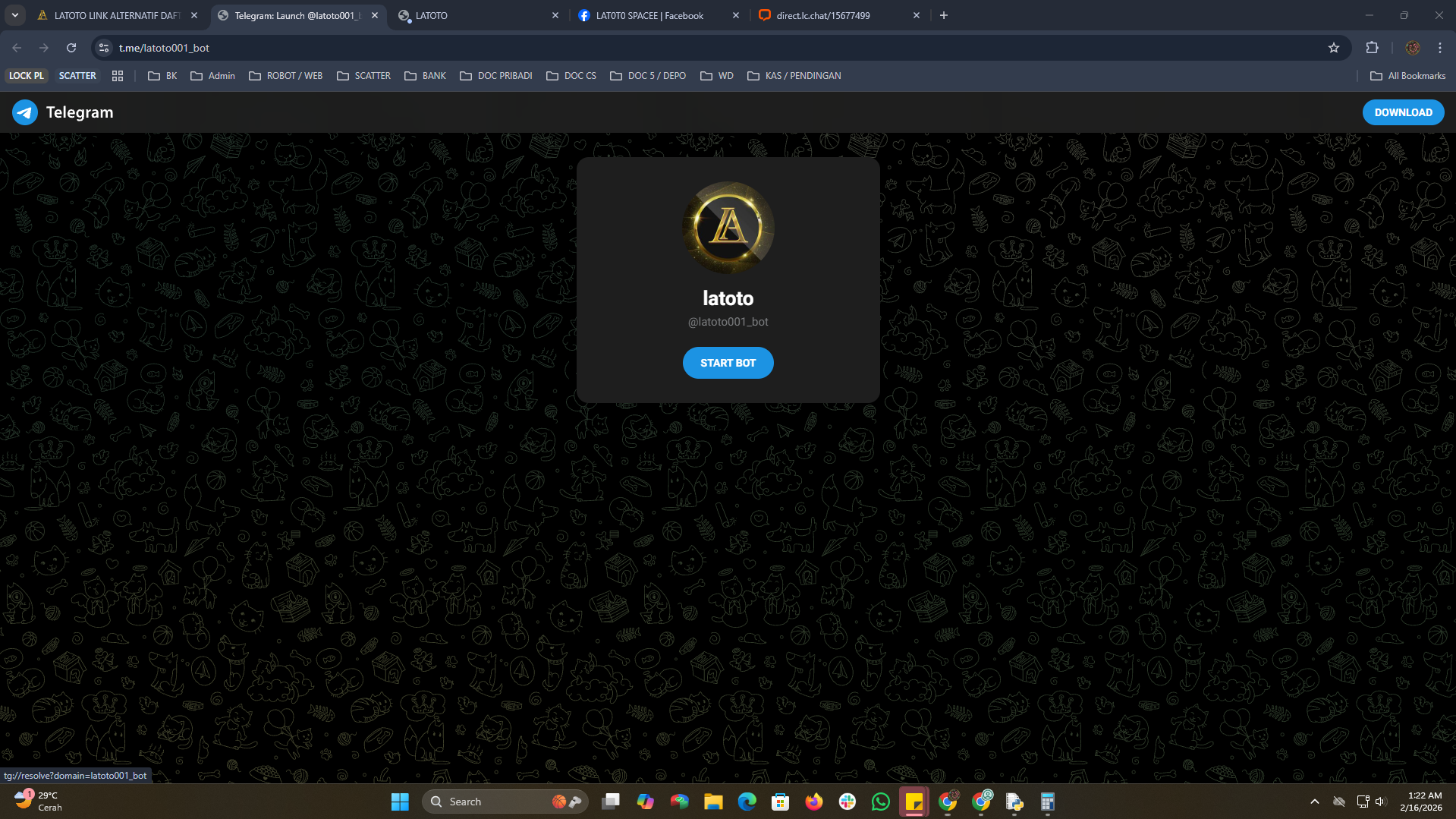
Task: Switch to LATOTO LINK ALTERNATIF tab
Action: point(117,15)
